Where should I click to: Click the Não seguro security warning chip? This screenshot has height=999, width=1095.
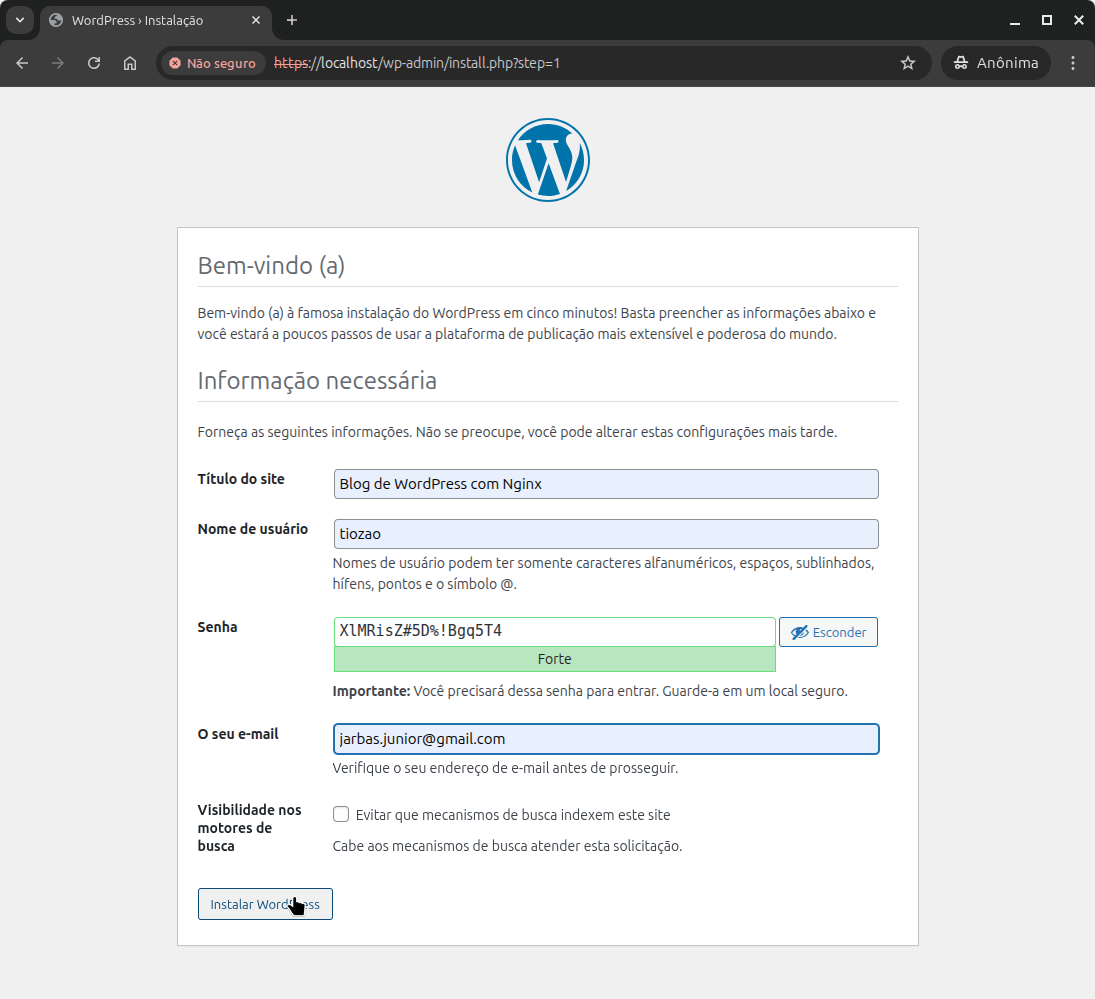click(213, 63)
